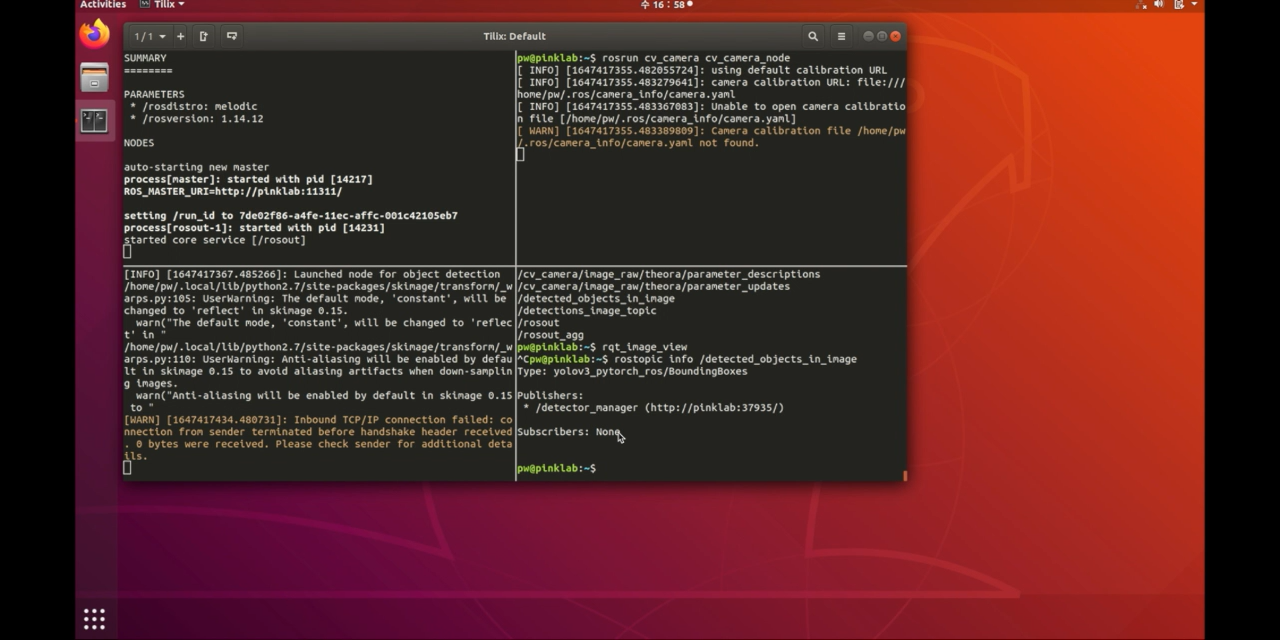This screenshot has width=1280, height=640.
Task: Click '/cv_camera/image_raw/theora/parameter_descriptions' line
Action: [x=669, y=274]
